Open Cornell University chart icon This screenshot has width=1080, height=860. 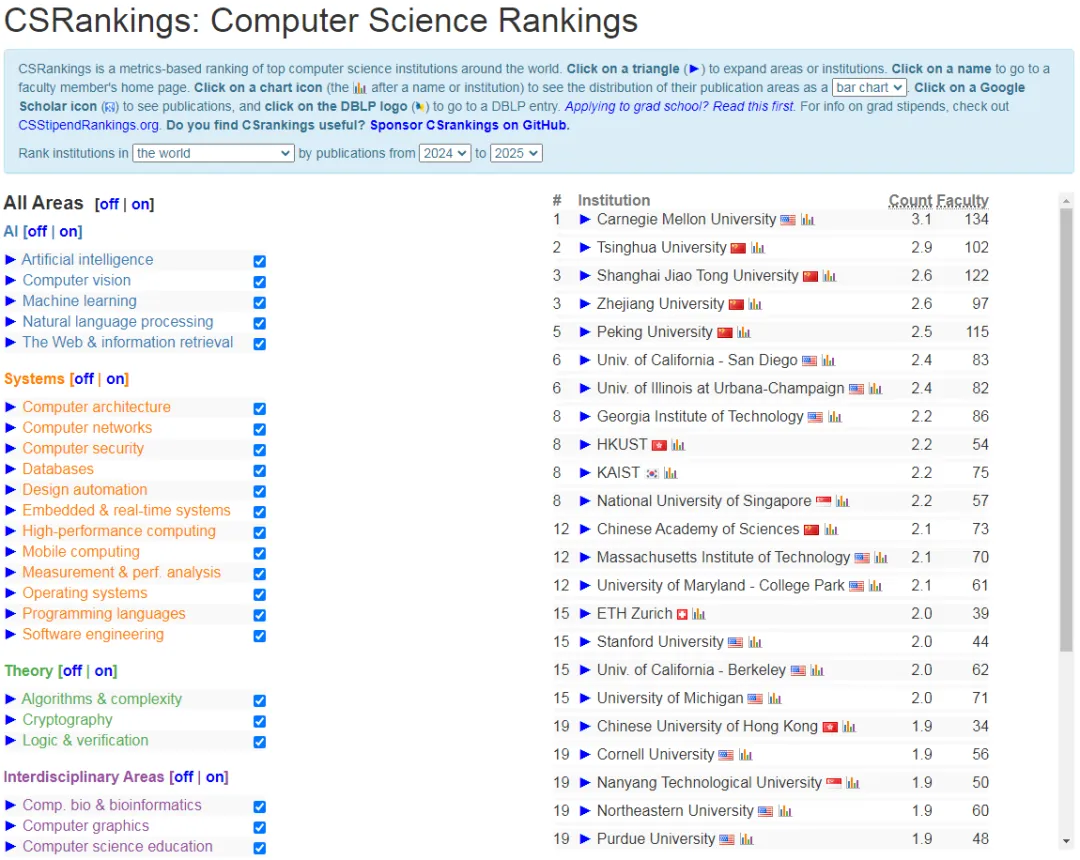pos(745,756)
